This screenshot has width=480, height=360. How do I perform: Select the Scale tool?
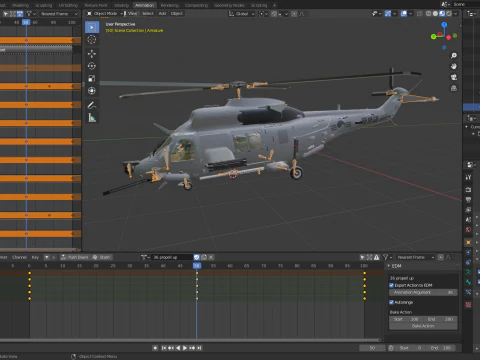(92, 78)
